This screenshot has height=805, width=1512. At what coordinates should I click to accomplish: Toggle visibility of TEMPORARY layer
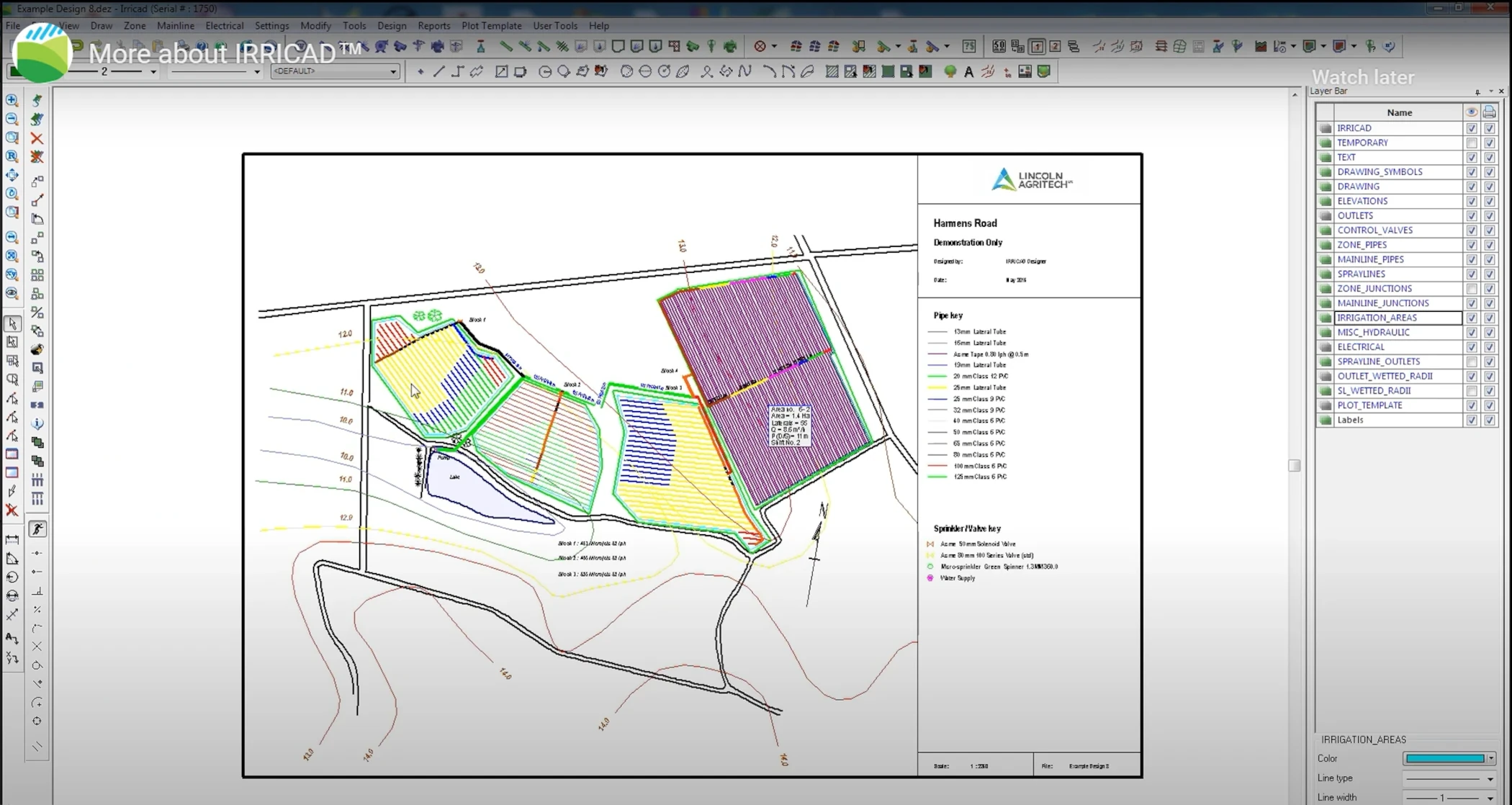click(x=1472, y=143)
